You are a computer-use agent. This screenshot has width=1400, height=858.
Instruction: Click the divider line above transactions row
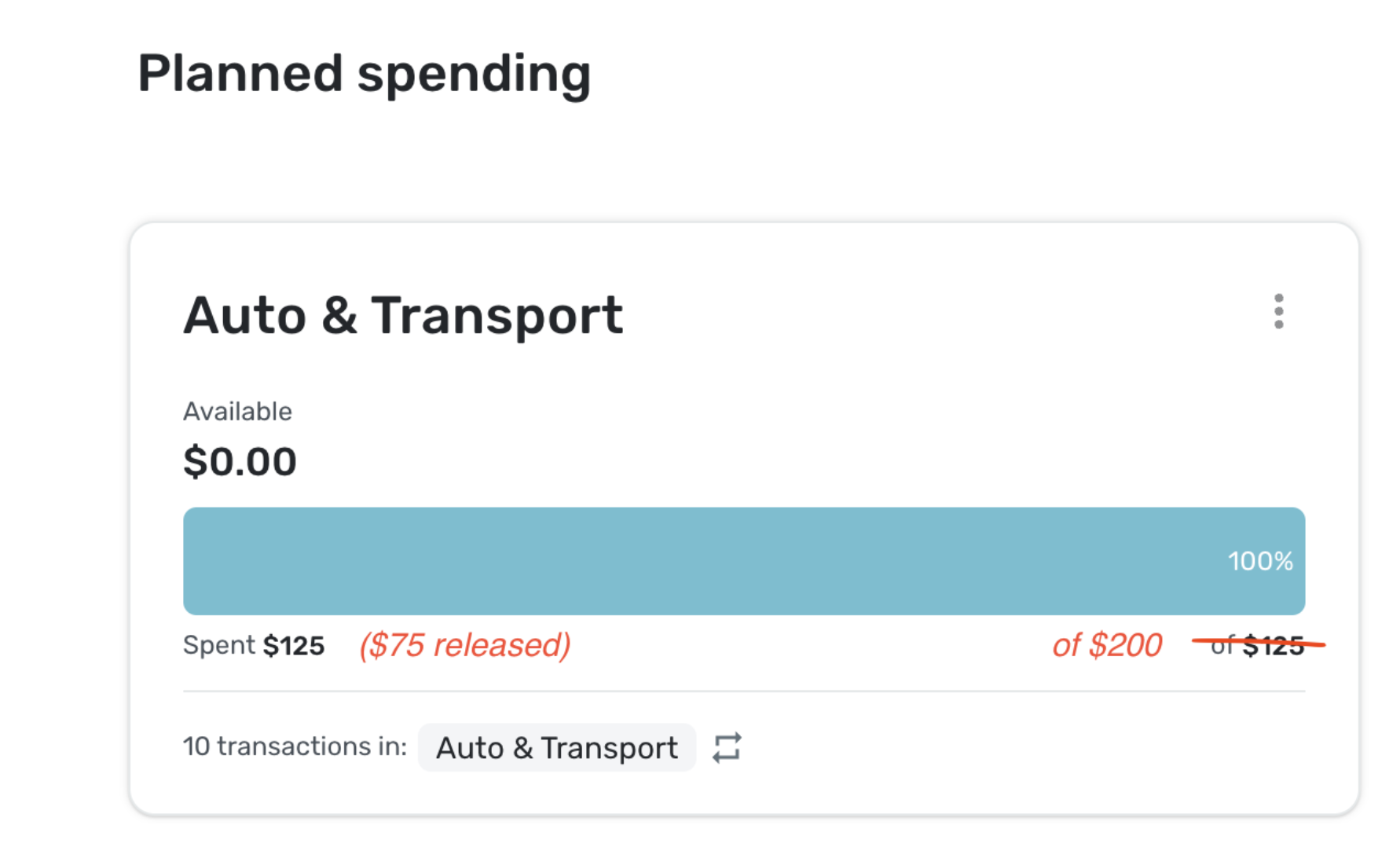[743, 691]
